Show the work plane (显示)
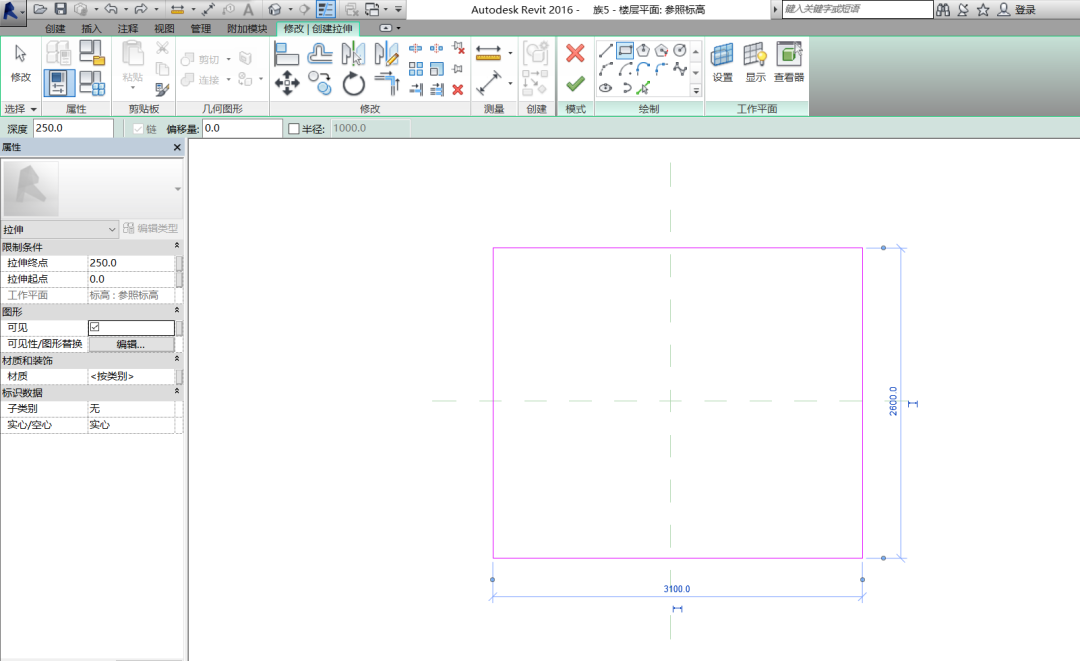The height and width of the screenshot is (661, 1080). (x=756, y=62)
